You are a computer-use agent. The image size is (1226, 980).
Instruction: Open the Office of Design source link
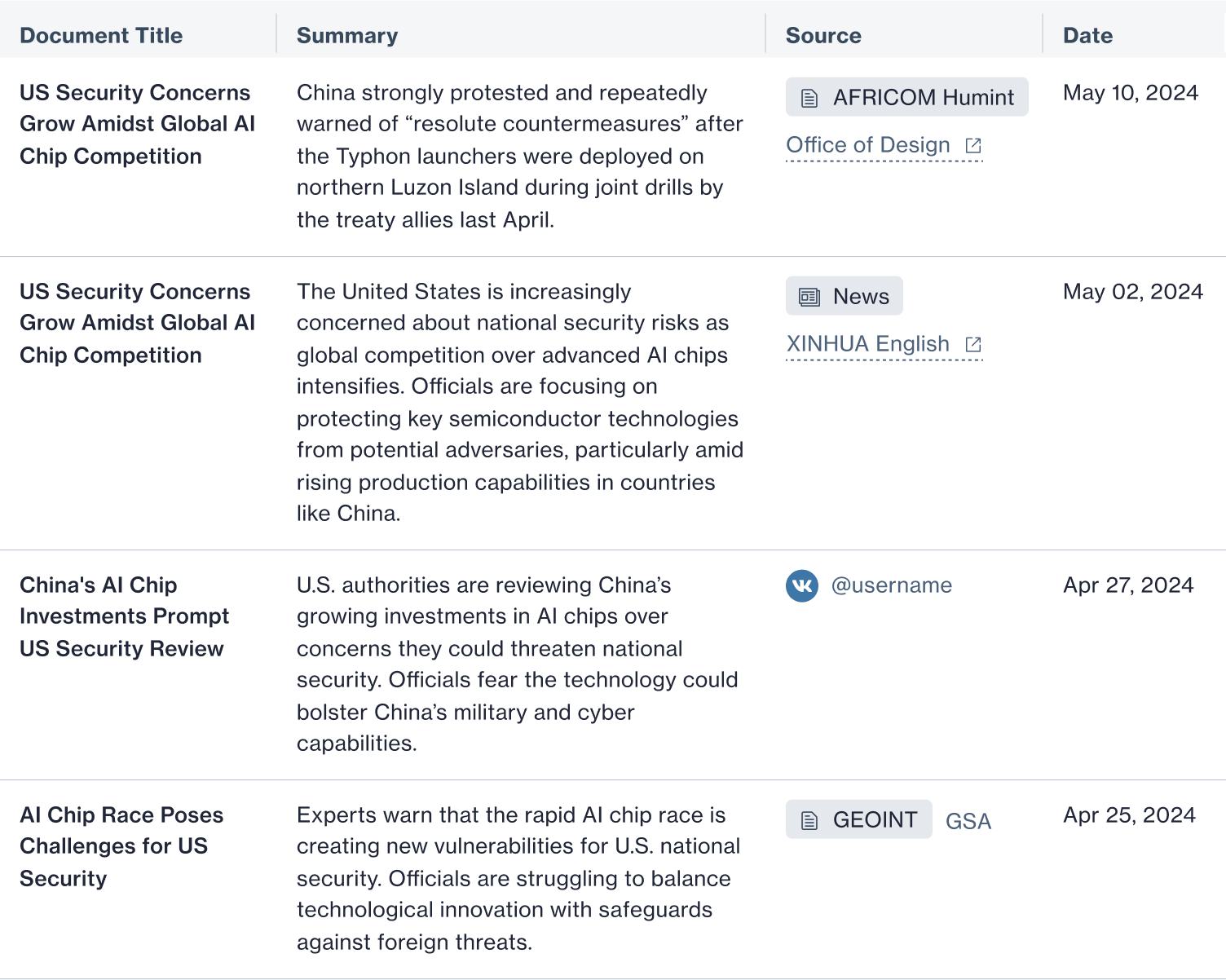coord(867,145)
